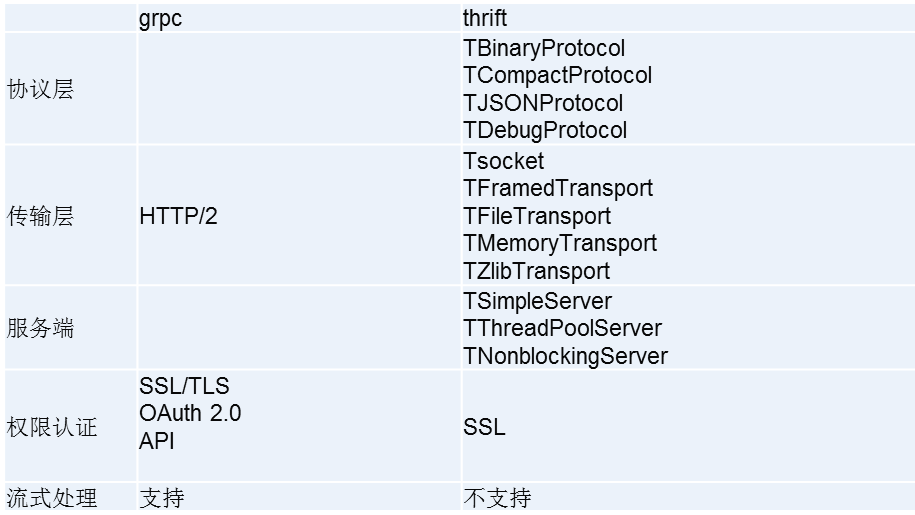This screenshot has width=915, height=515.
Task: Click the 流式处理 row label
Action: tap(52, 498)
